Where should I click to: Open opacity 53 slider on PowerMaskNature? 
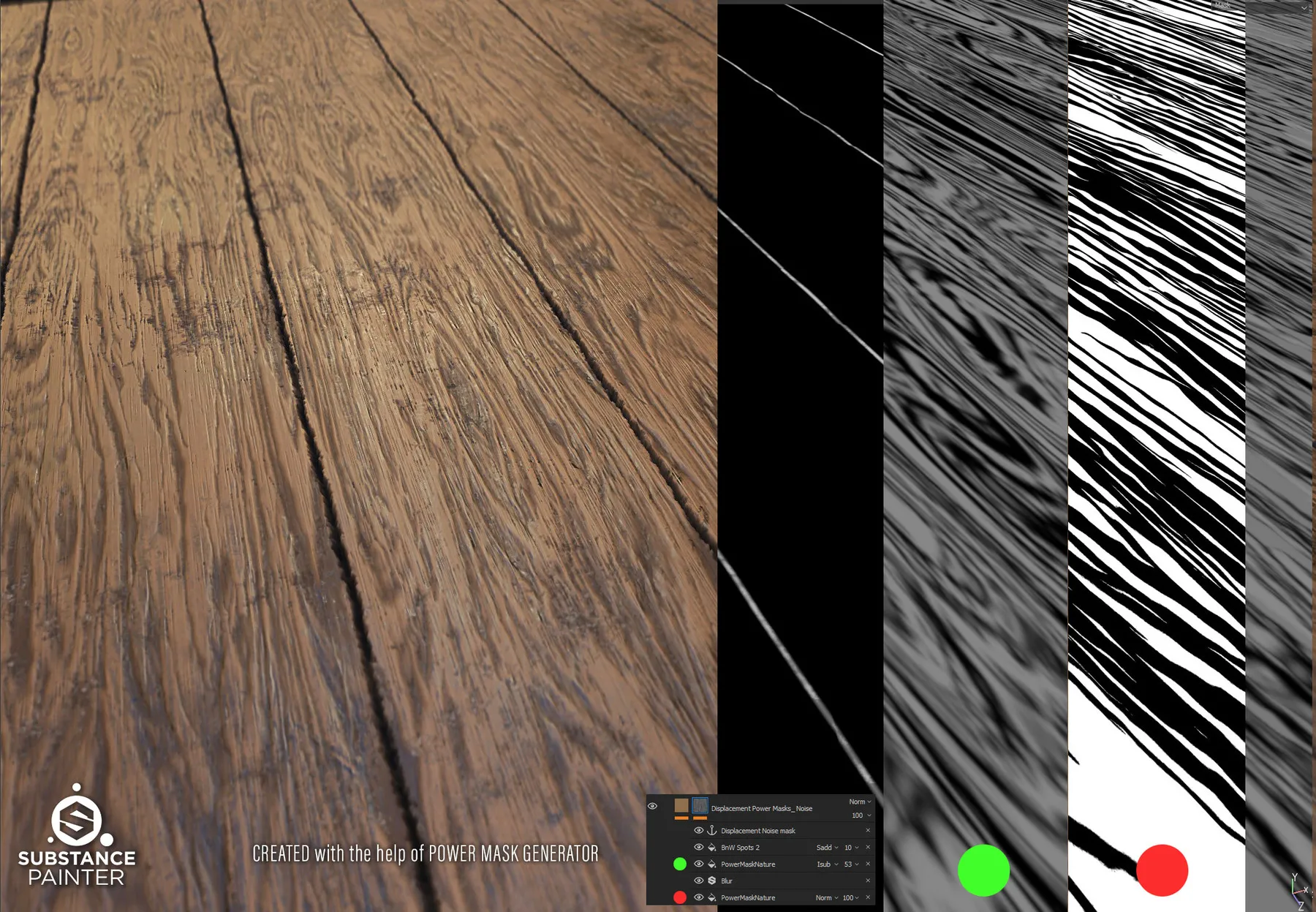click(x=851, y=864)
